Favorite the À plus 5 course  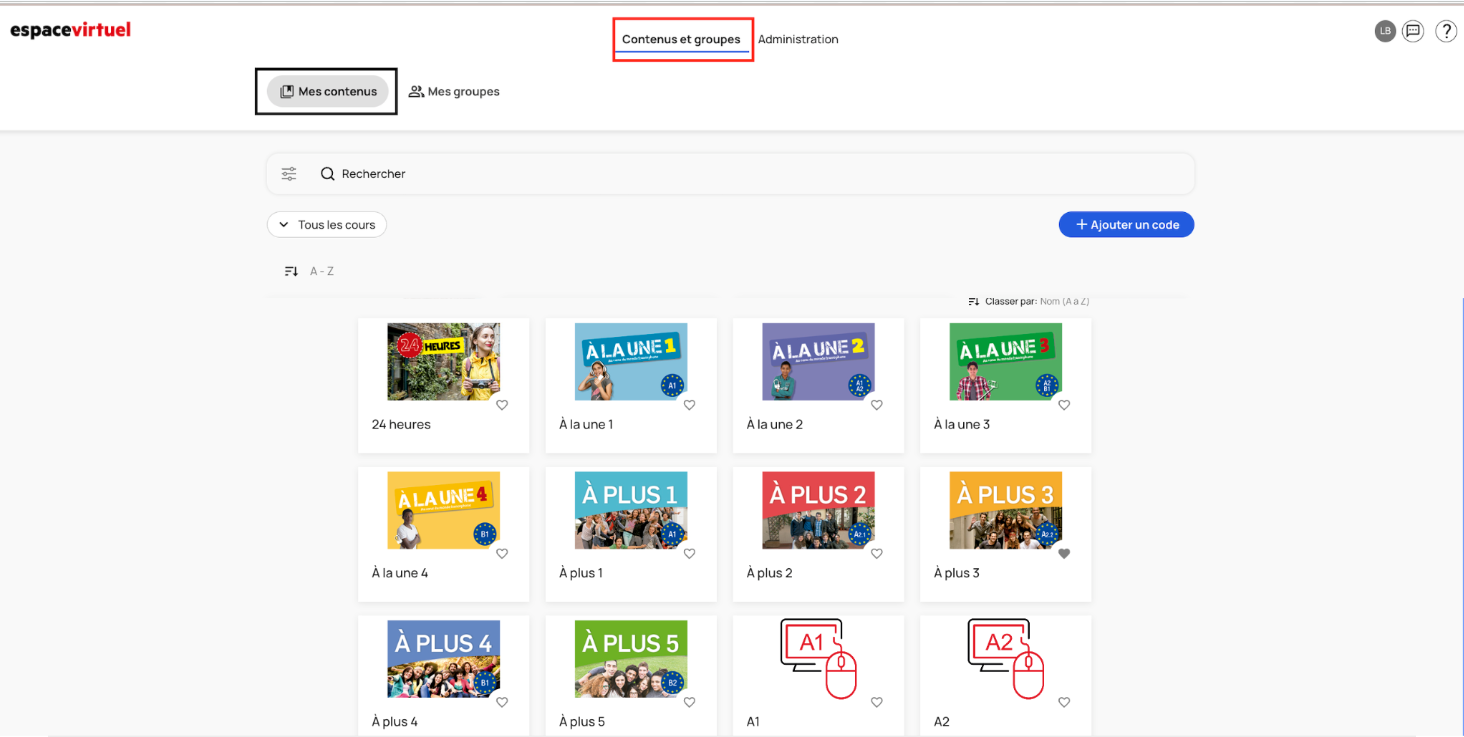coord(689,702)
